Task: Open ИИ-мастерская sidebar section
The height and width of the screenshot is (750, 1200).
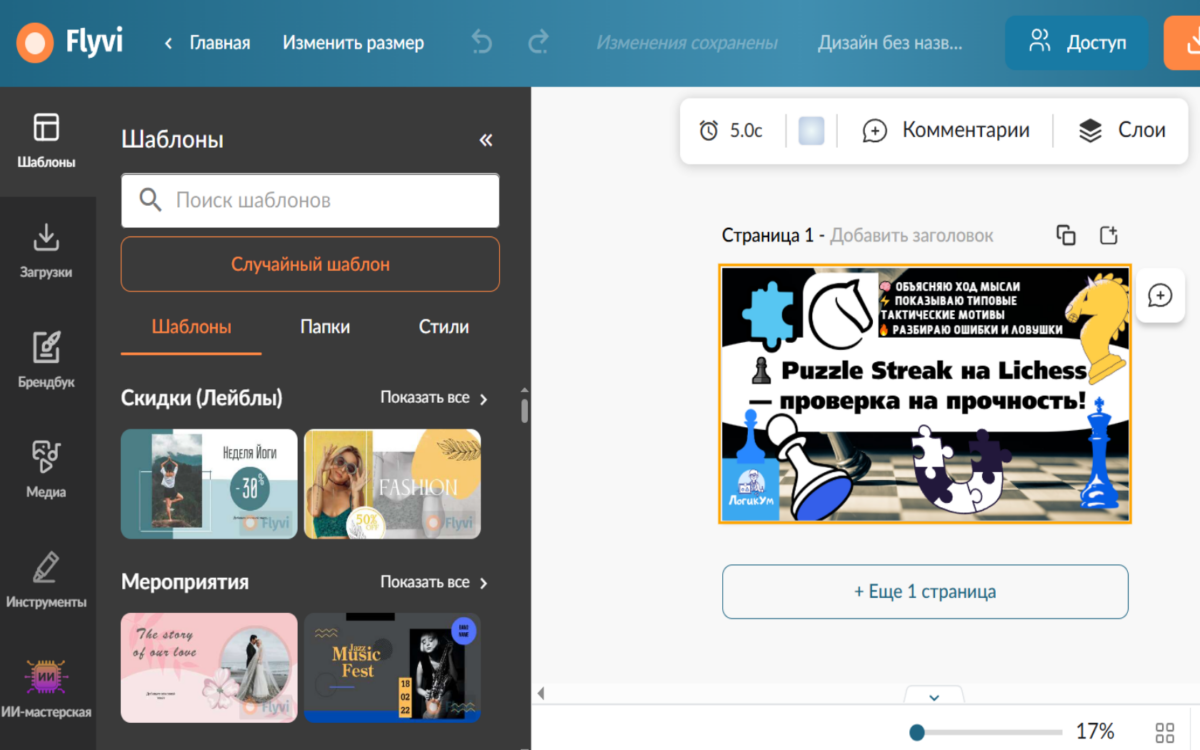Action: 47,690
